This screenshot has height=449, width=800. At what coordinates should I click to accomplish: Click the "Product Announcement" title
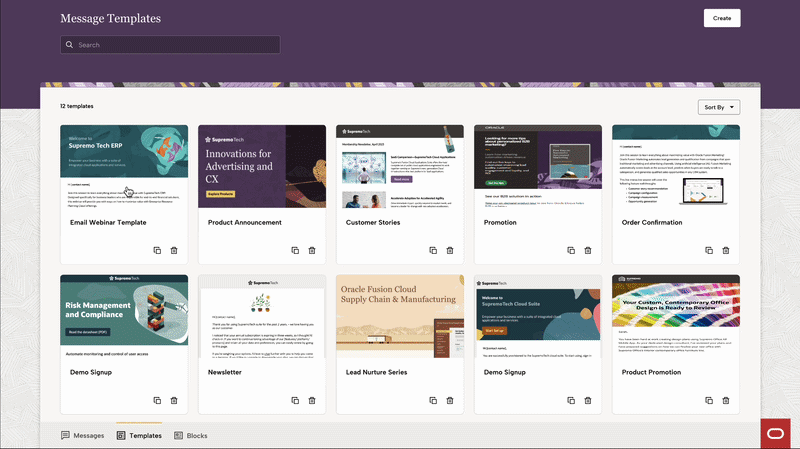pyautogui.click(x=245, y=222)
